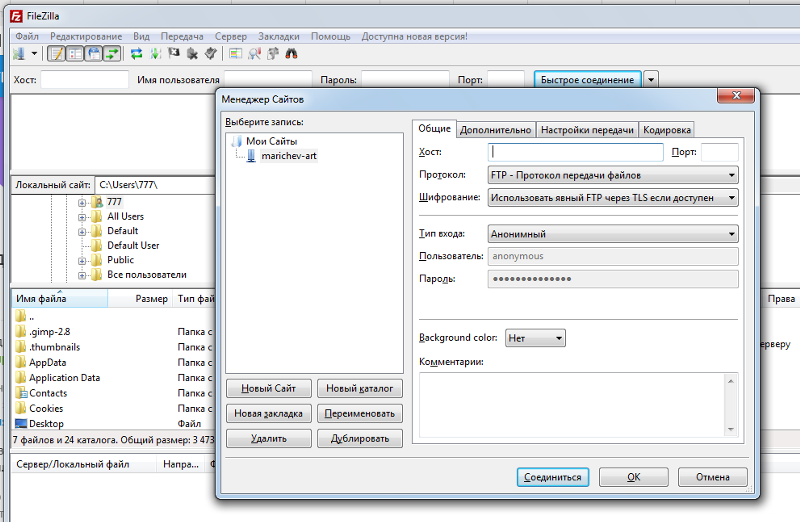
Task: Click the disconnect from server icon
Action: pos(192,54)
